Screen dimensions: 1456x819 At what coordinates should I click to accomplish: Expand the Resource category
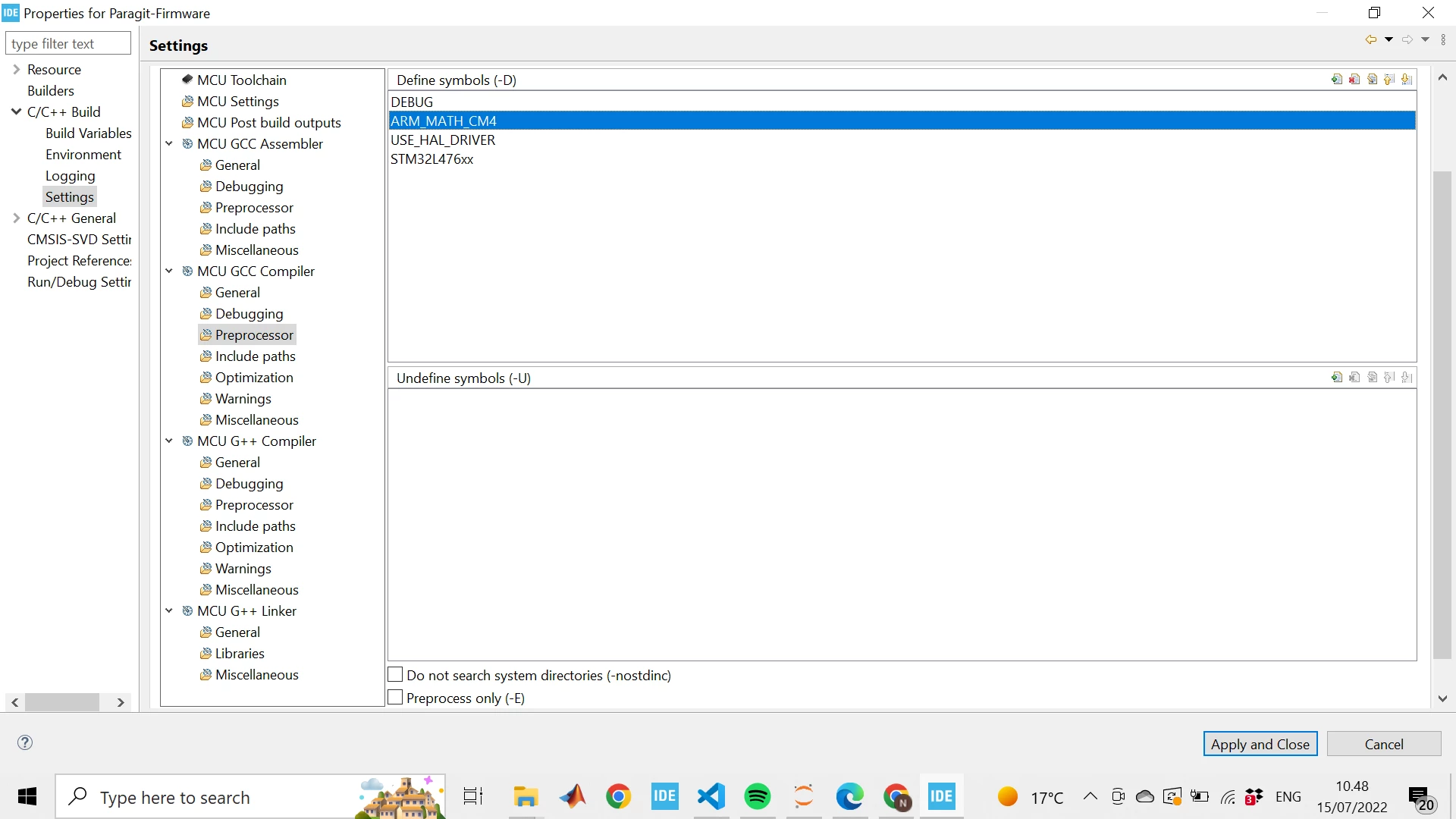coord(16,69)
